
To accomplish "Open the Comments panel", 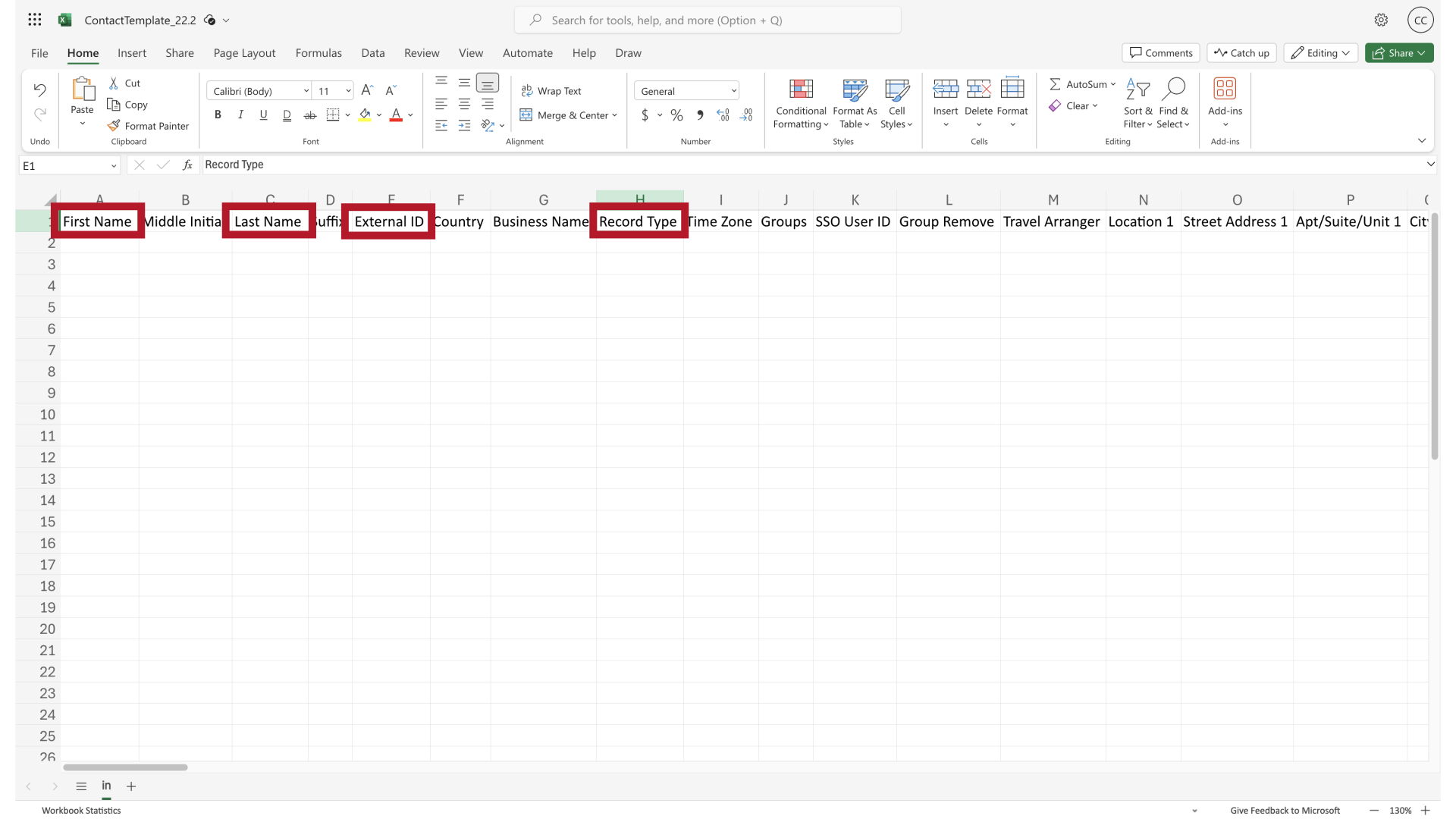I will [1161, 52].
